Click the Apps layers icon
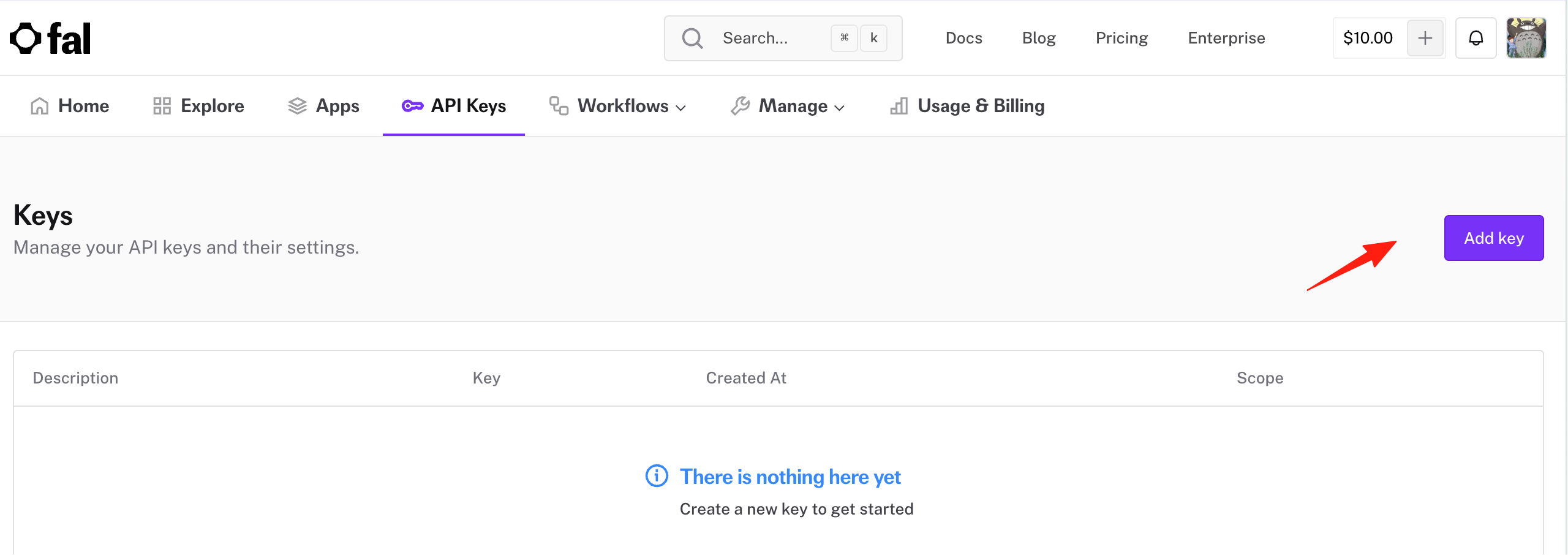This screenshot has height=555, width=1568. pyautogui.click(x=297, y=106)
